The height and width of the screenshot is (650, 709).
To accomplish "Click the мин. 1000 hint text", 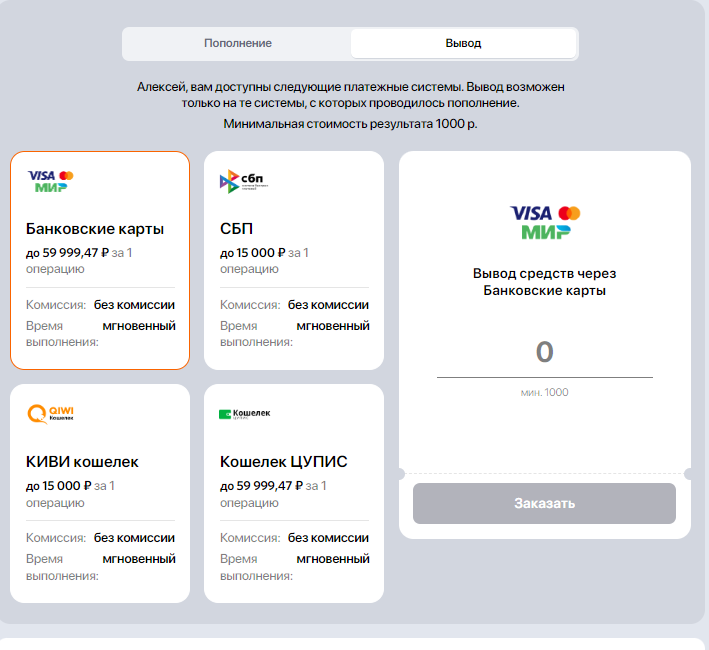I will (x=544, y=392).
